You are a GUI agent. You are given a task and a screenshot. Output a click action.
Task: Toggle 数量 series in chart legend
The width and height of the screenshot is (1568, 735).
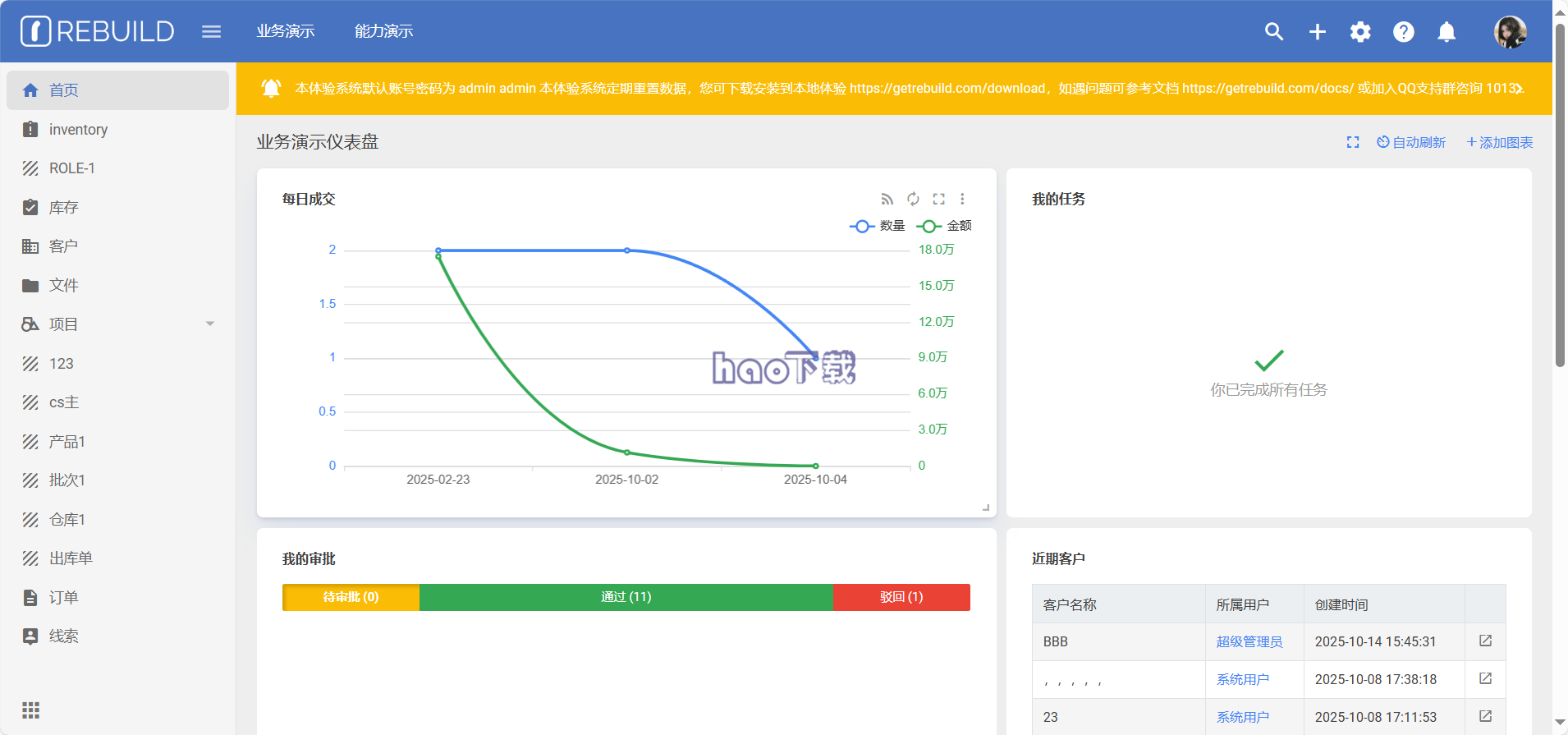[x=878, y=226]
